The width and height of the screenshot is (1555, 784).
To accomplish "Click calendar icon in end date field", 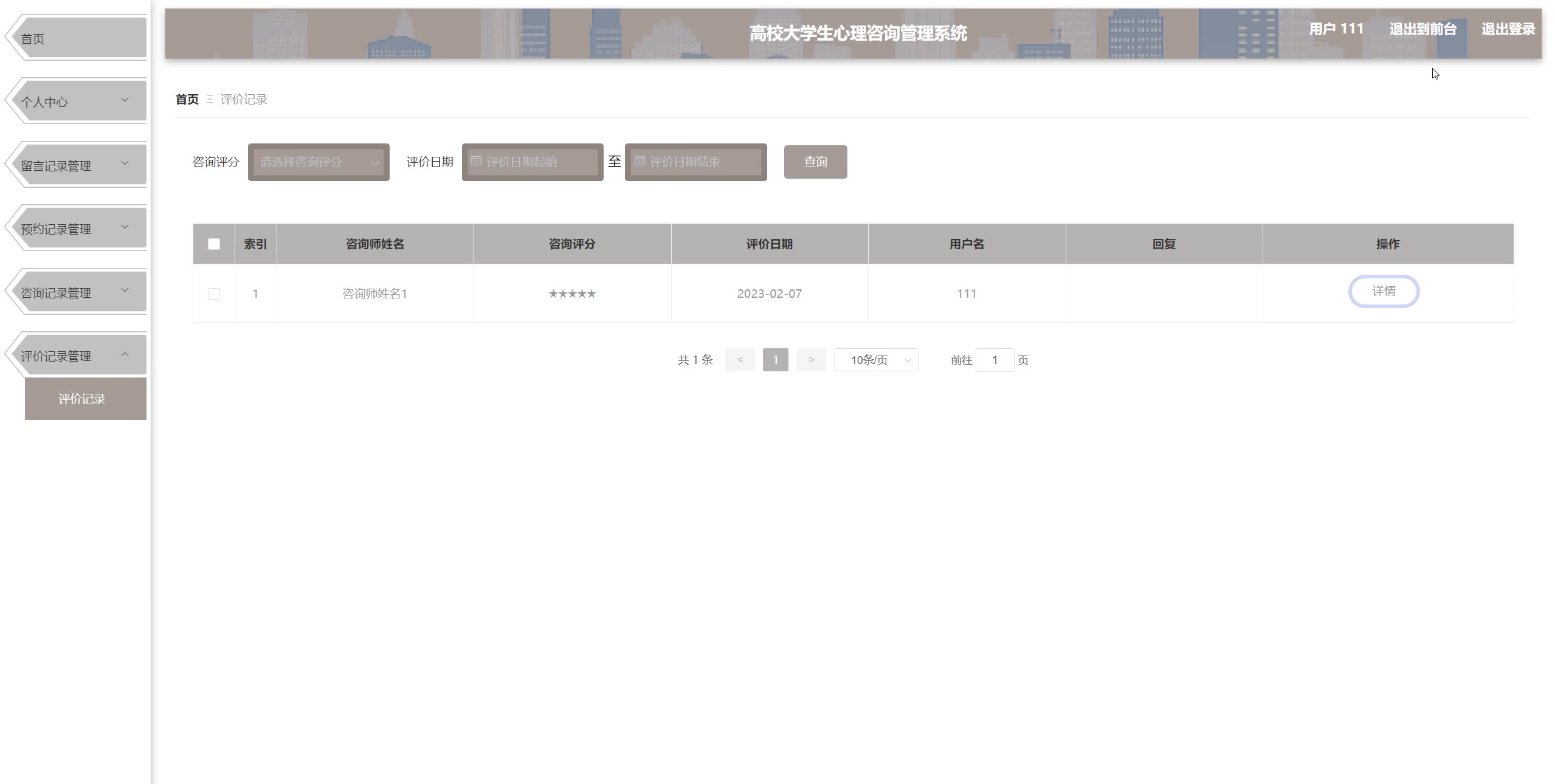I will [x=639, y=161].
